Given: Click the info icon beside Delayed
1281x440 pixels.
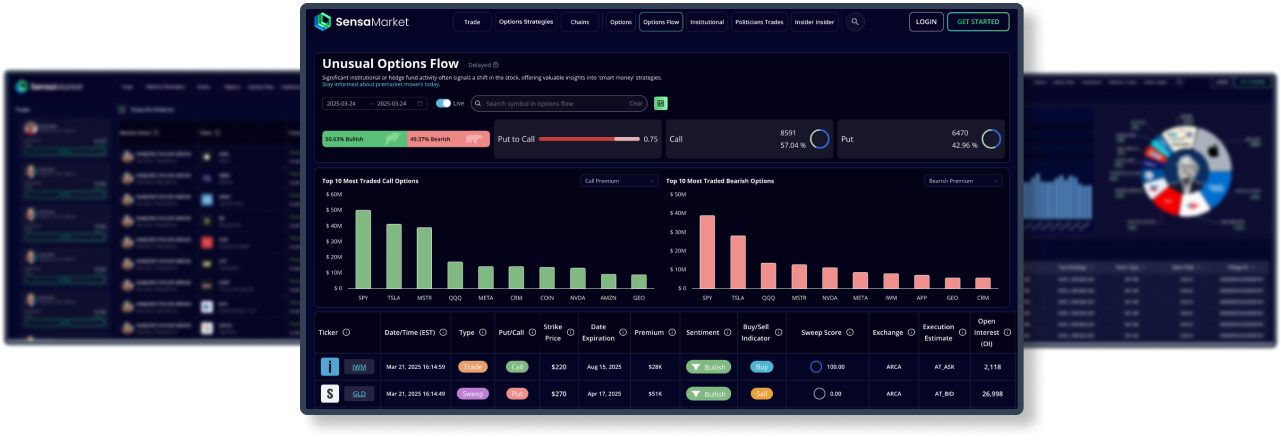Looking at the screenshot, I should click(496, 65).
